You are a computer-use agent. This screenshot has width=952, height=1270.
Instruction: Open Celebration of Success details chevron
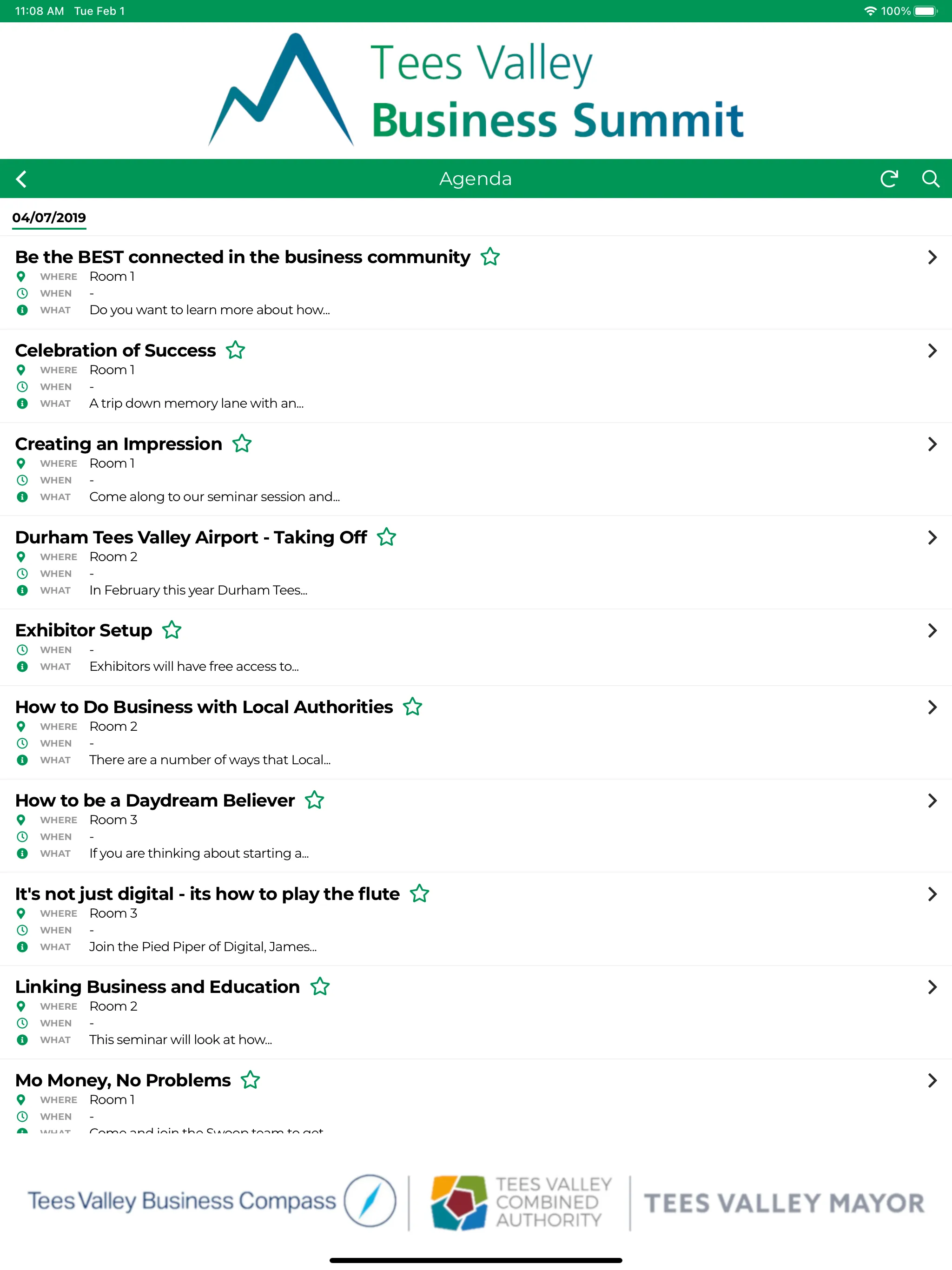[x=932, y=351]
